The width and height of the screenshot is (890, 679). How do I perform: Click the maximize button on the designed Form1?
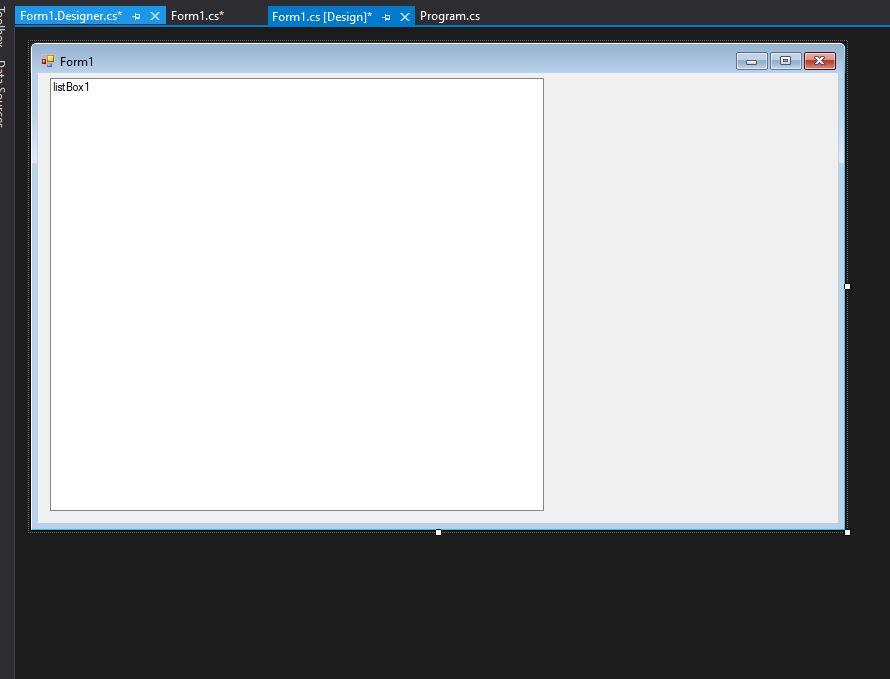point(785,60)
